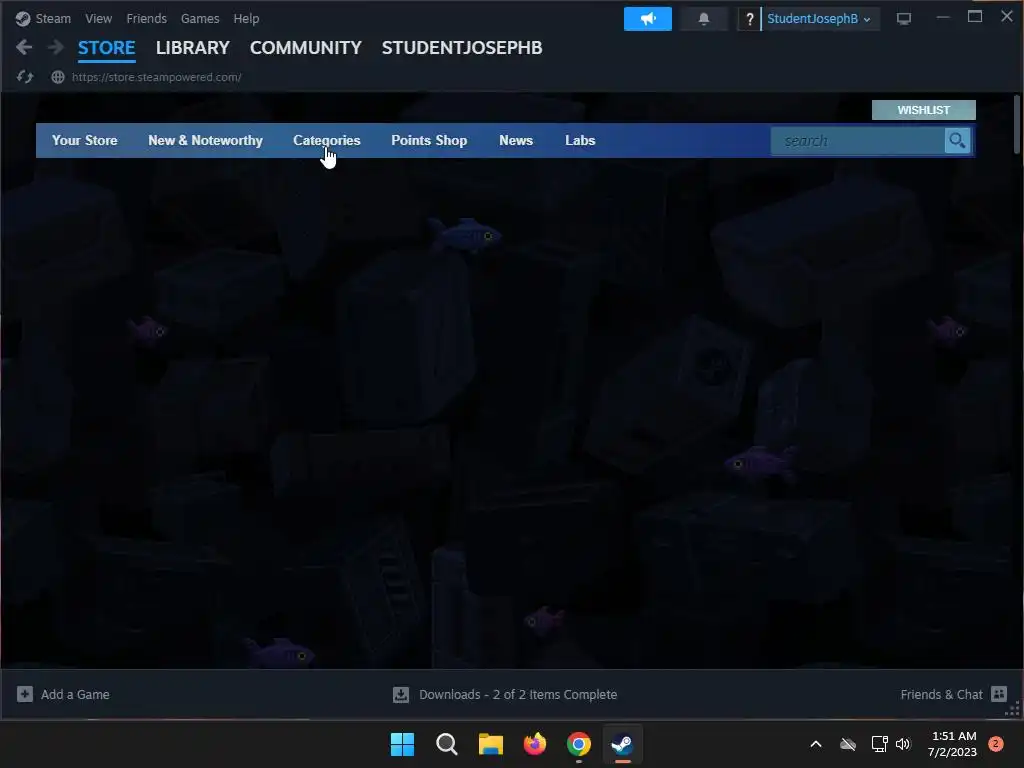Switch to the COMMUNITY tab
The height and width of the screenshot is (768, 1024).
[x=306, y=48]
